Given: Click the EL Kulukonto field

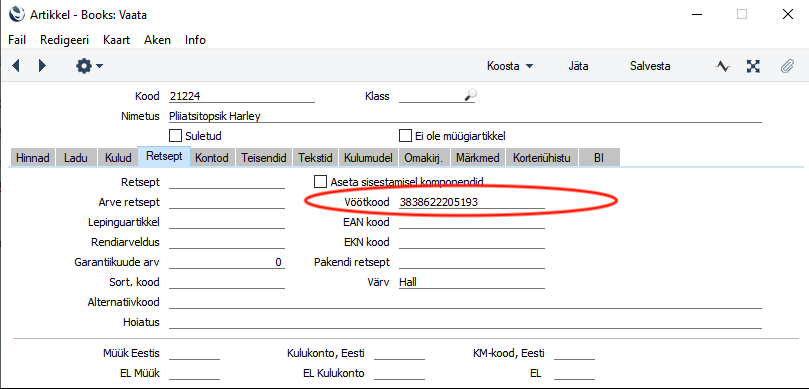Looking at the screenshot, I should 399,374.
